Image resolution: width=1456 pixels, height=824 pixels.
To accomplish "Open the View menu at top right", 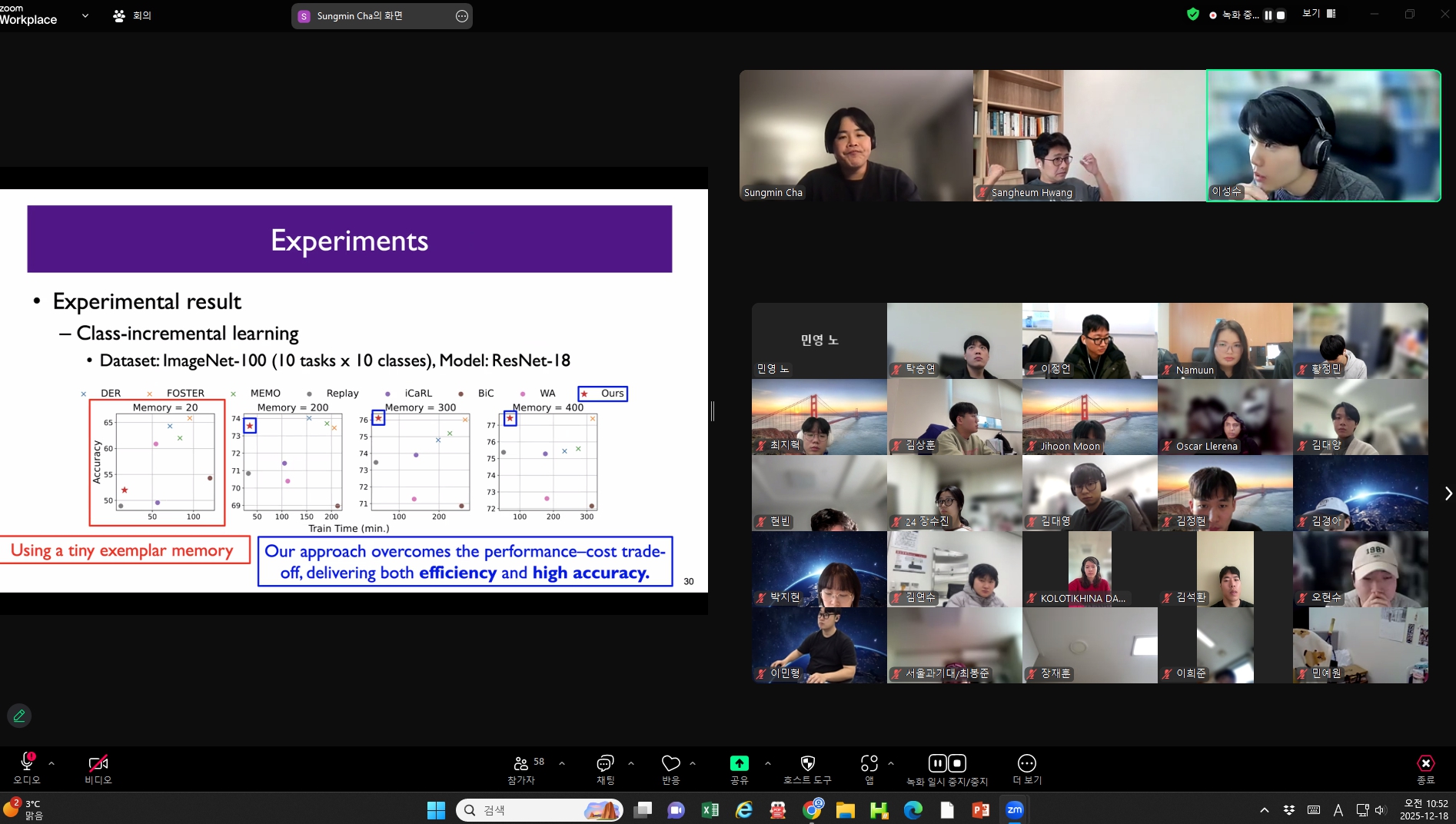I will 1318,14.
